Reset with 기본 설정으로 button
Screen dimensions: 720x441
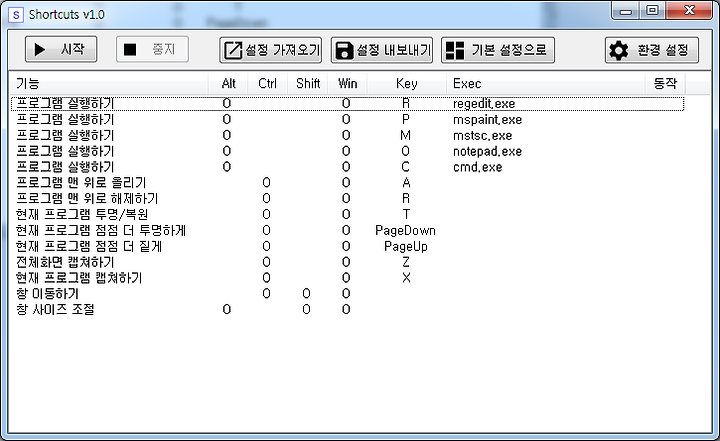tap(498, 50)
